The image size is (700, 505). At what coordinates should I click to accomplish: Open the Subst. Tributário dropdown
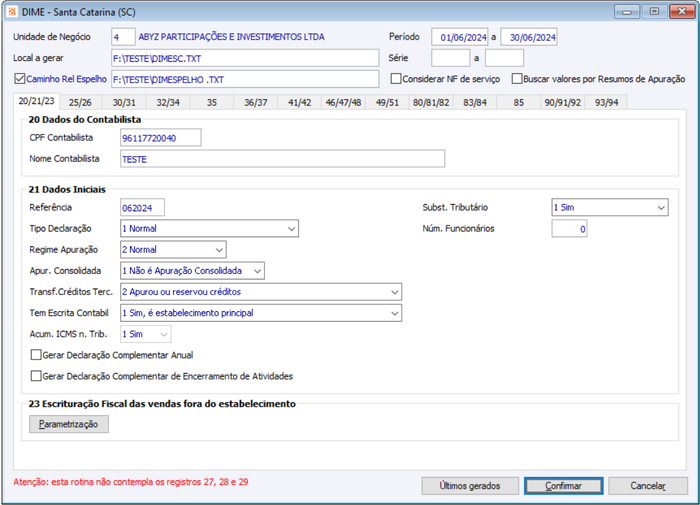point(610,208)
